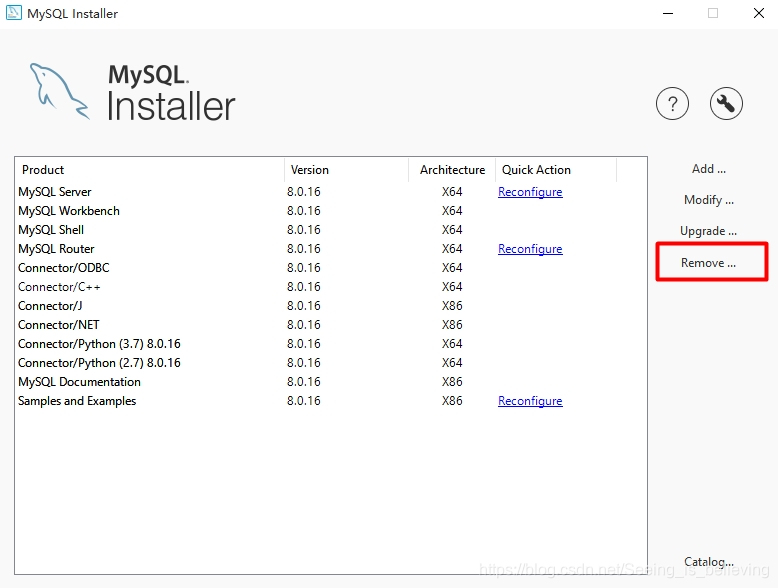Select Connector/Python (2.7) 8.0.16 row
This screenshot has height=588, width=778.
pyautogui.click(x=330, y=363)
